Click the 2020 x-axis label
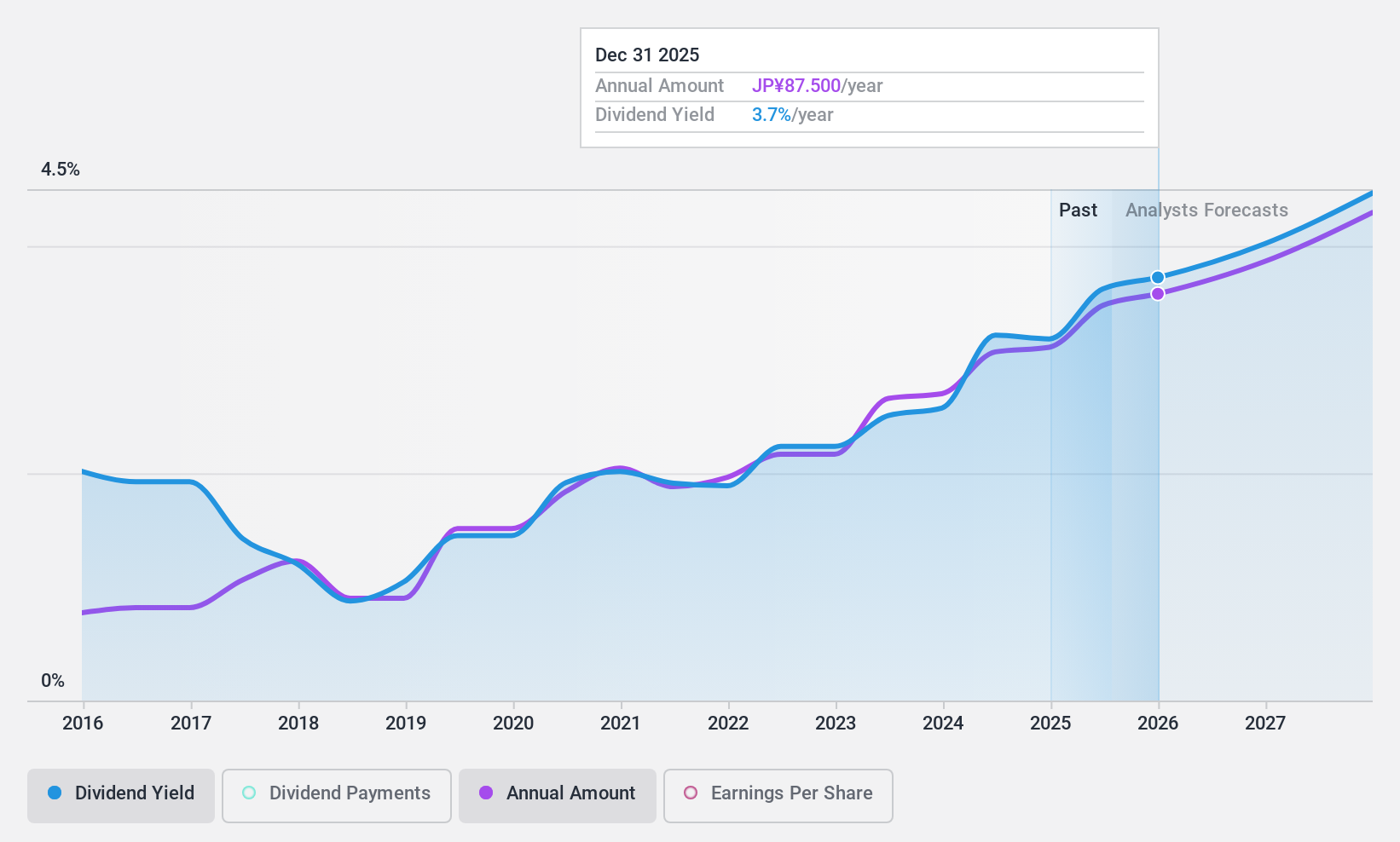1400x842 pixels. (x=513, y=723)
